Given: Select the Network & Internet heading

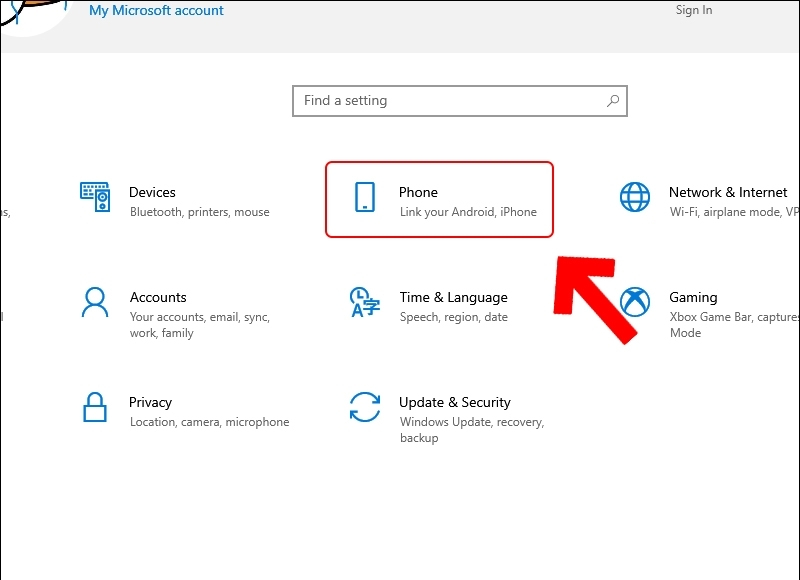Looking at the screenshot, I should 728,192.
